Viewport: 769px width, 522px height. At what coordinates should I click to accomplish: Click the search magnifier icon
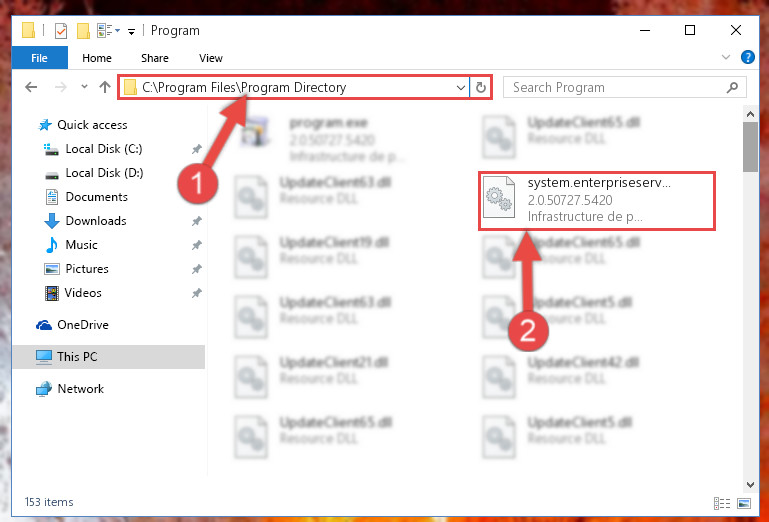point(732,87)
